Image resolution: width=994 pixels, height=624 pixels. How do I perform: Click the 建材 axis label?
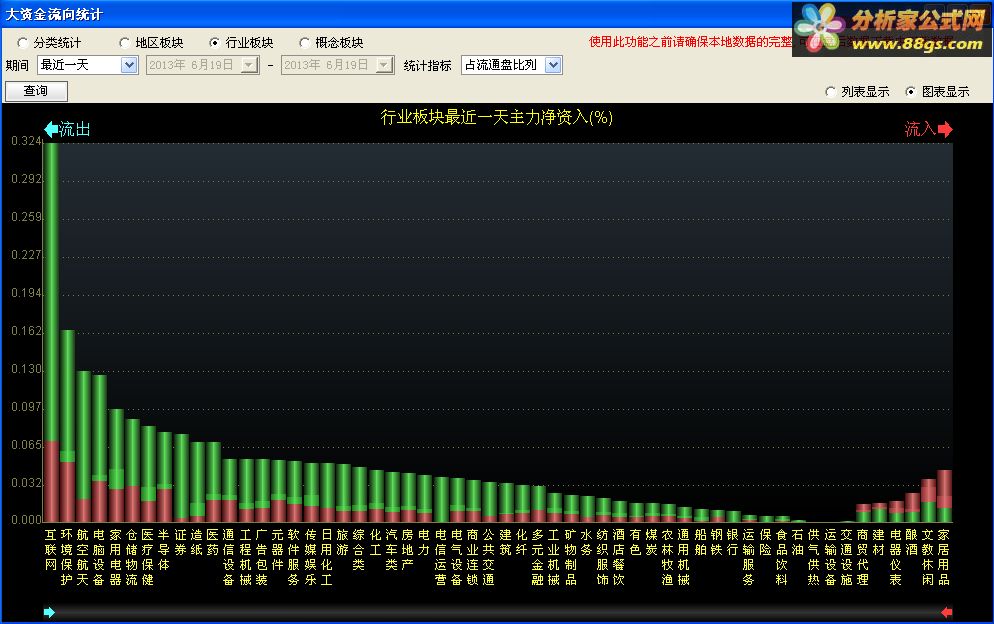click(x=879, y=542)
